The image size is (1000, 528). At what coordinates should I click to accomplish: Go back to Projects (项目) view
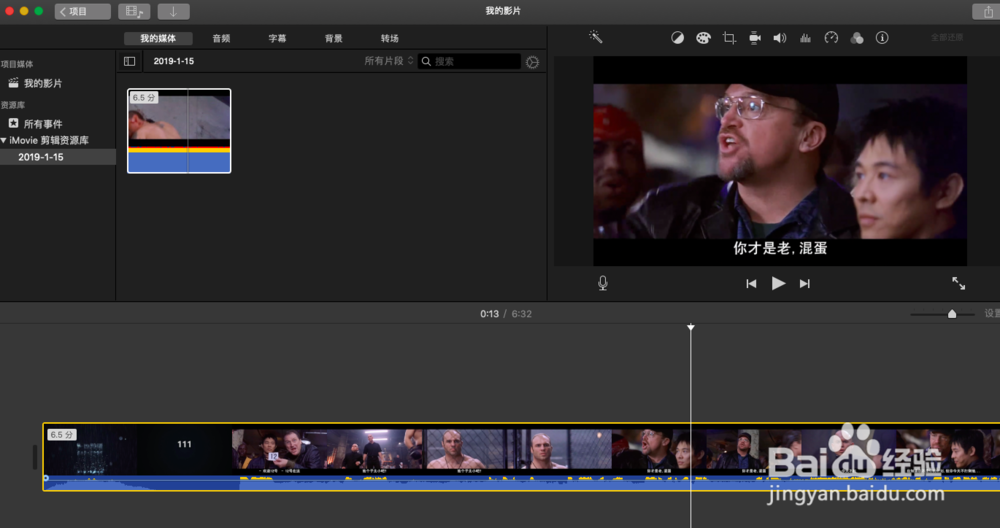tap(82, 11)
